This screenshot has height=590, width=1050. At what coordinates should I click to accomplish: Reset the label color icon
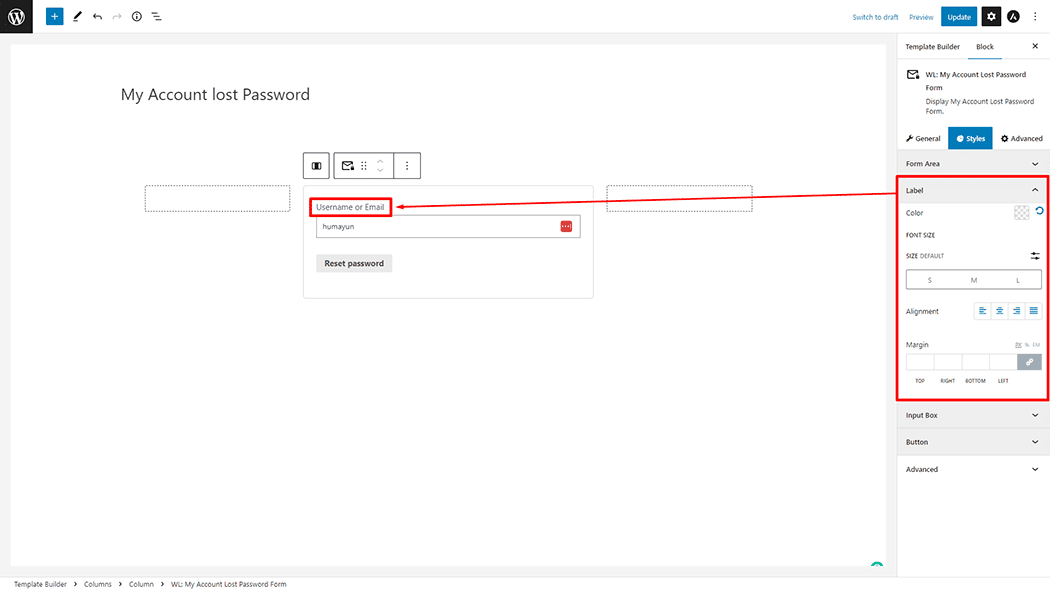(1039, 211)
